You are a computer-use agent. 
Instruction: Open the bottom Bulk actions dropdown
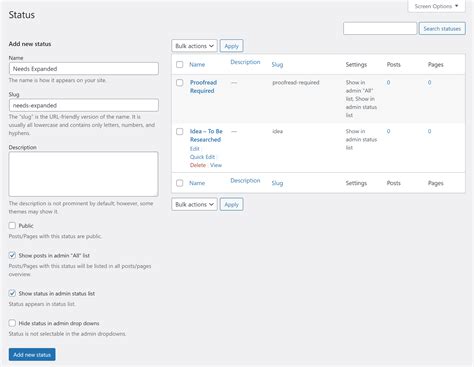194,204
